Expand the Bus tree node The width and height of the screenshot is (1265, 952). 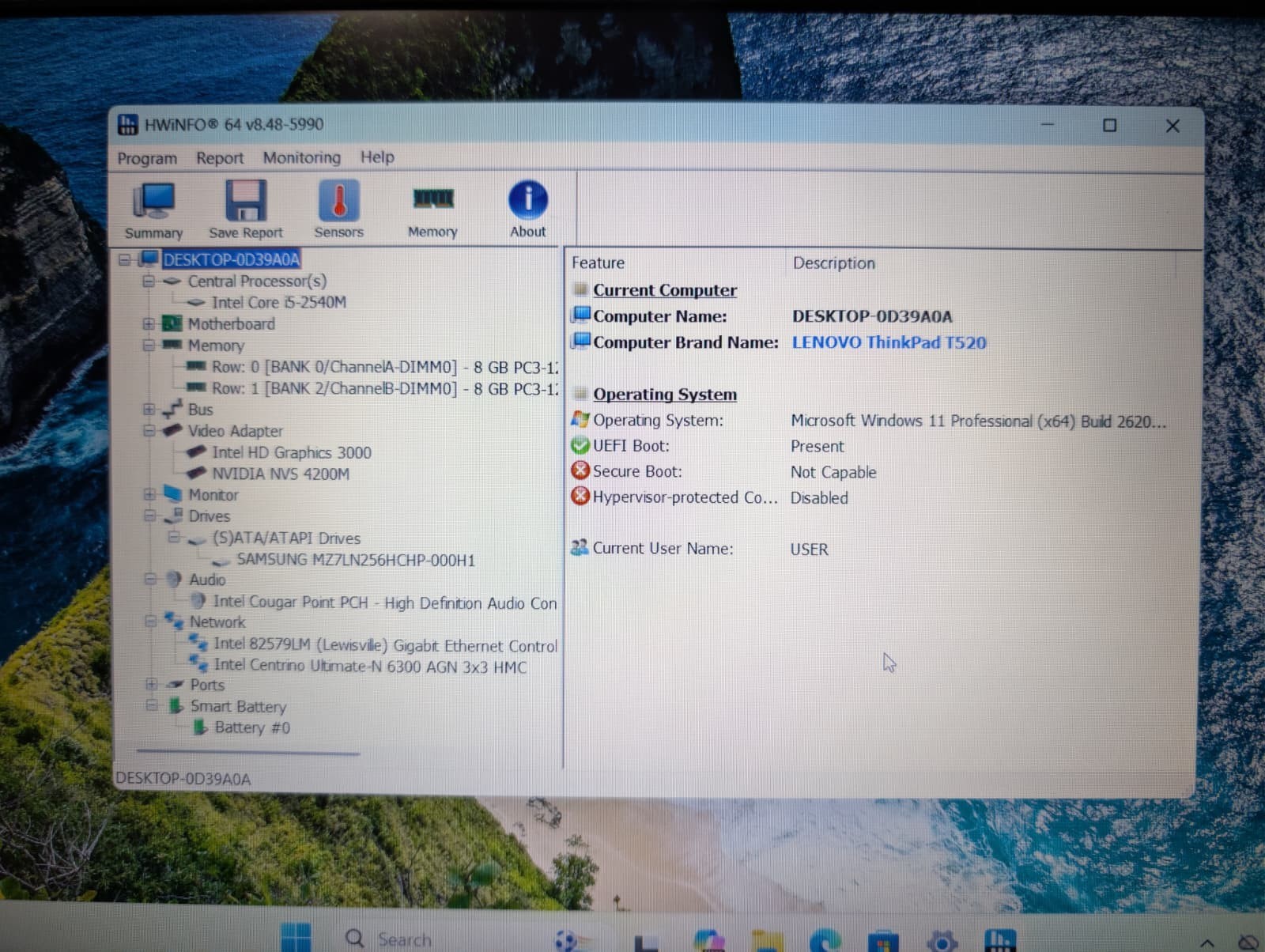point(149,409)
